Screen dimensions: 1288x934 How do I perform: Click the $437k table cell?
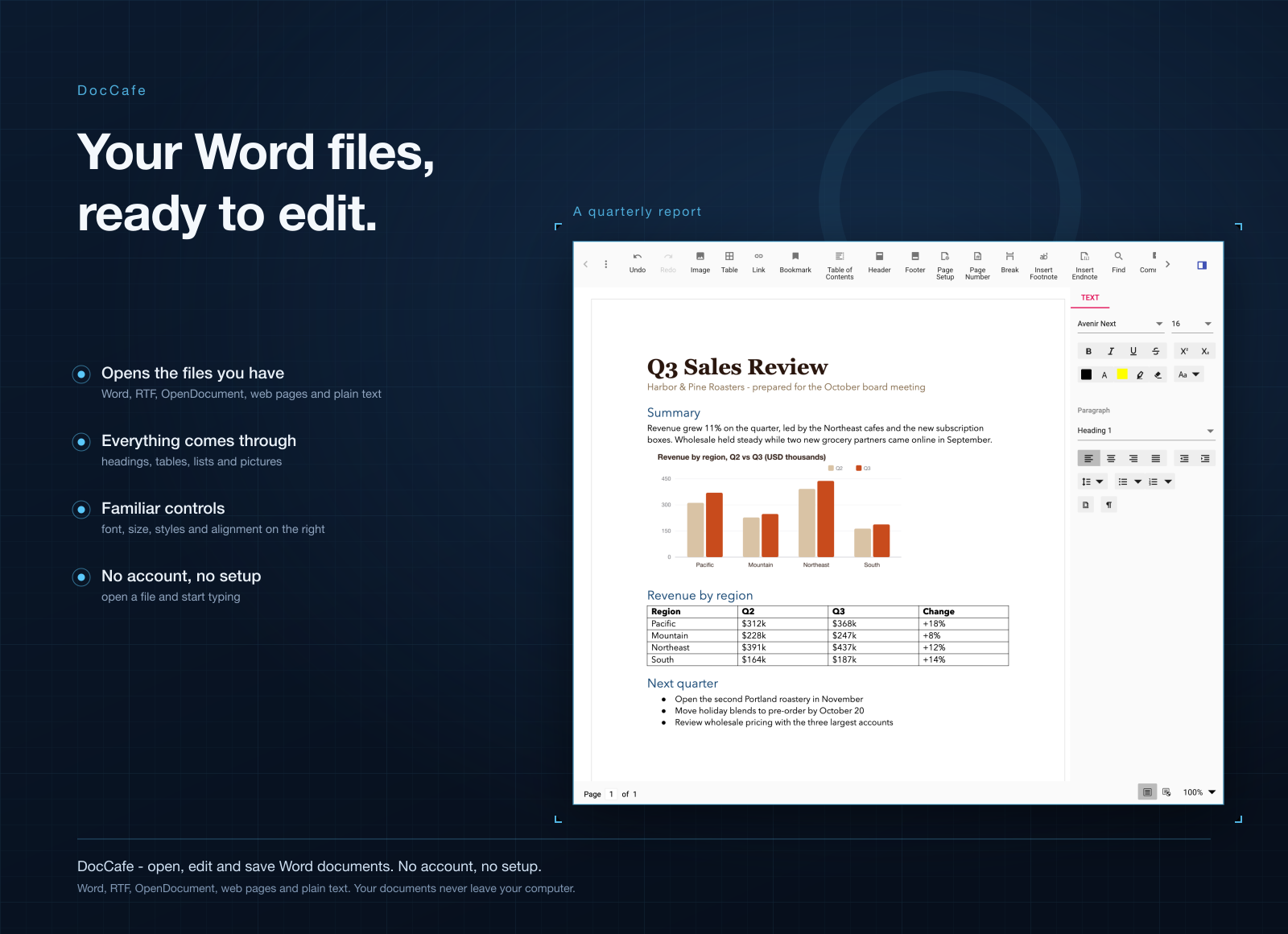coord(873,647)
